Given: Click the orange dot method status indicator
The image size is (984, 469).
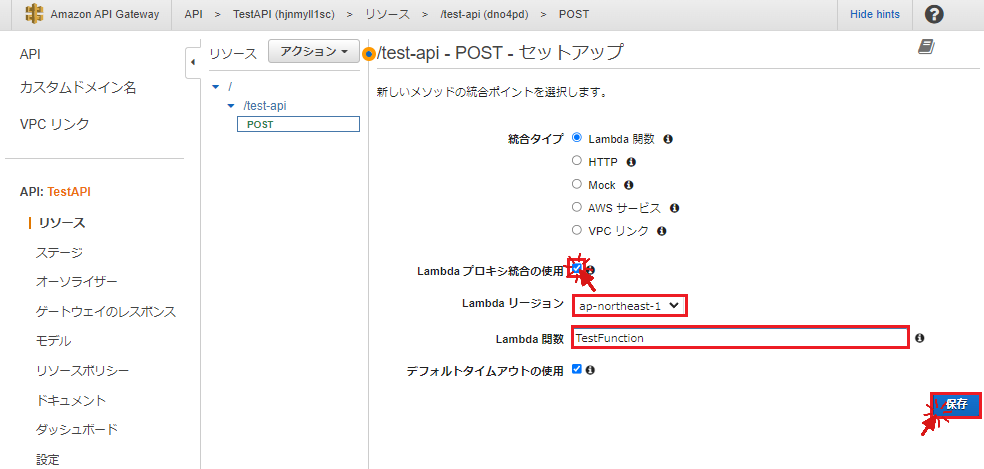Looking at the screenshot, I should [x=369, y=54].
